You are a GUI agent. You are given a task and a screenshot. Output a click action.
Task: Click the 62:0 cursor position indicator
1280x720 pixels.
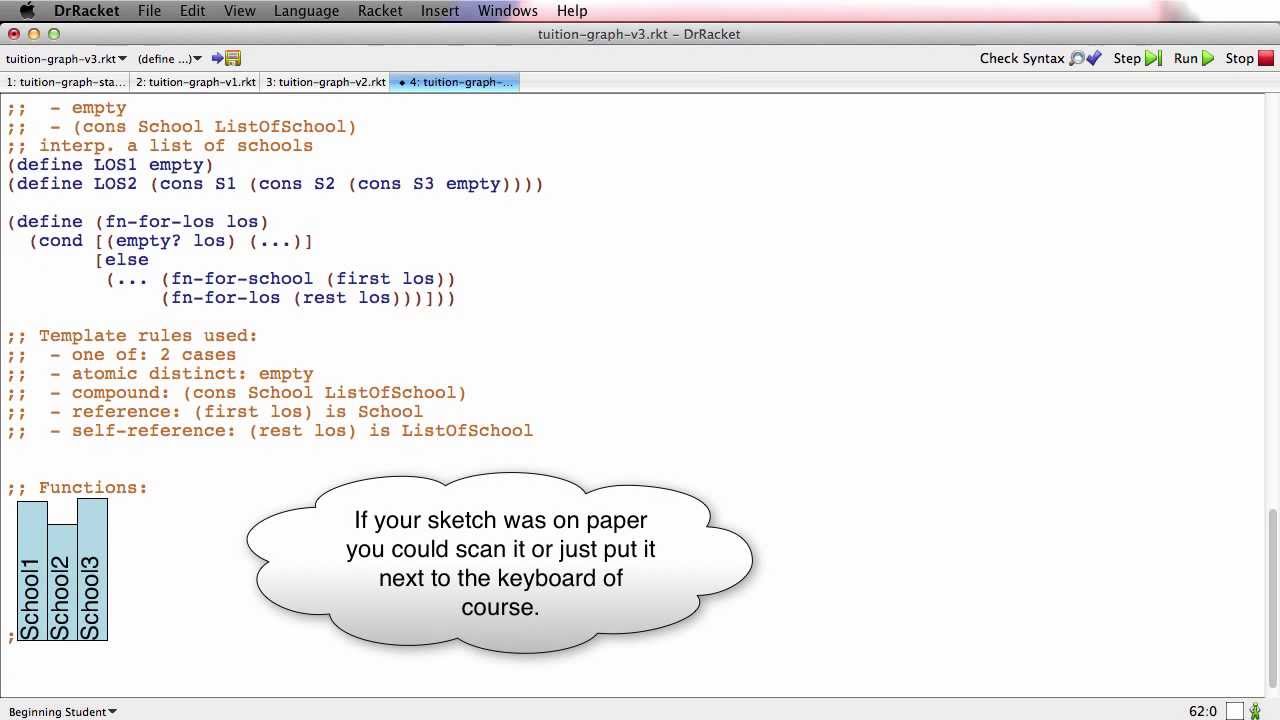[1203, 712]
